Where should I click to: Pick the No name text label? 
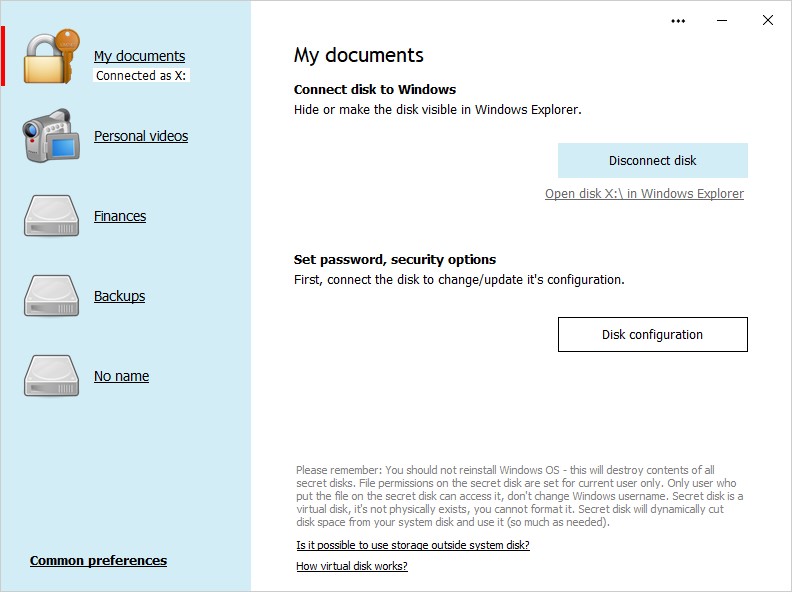click(121, 376)
